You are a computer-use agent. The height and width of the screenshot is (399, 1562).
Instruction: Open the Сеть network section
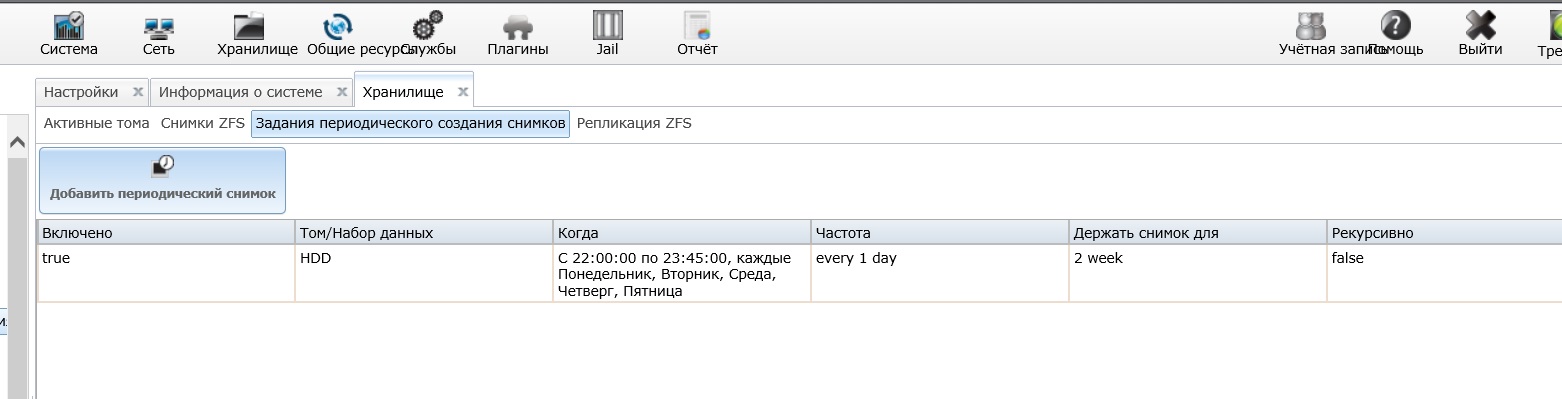[158, 35]
